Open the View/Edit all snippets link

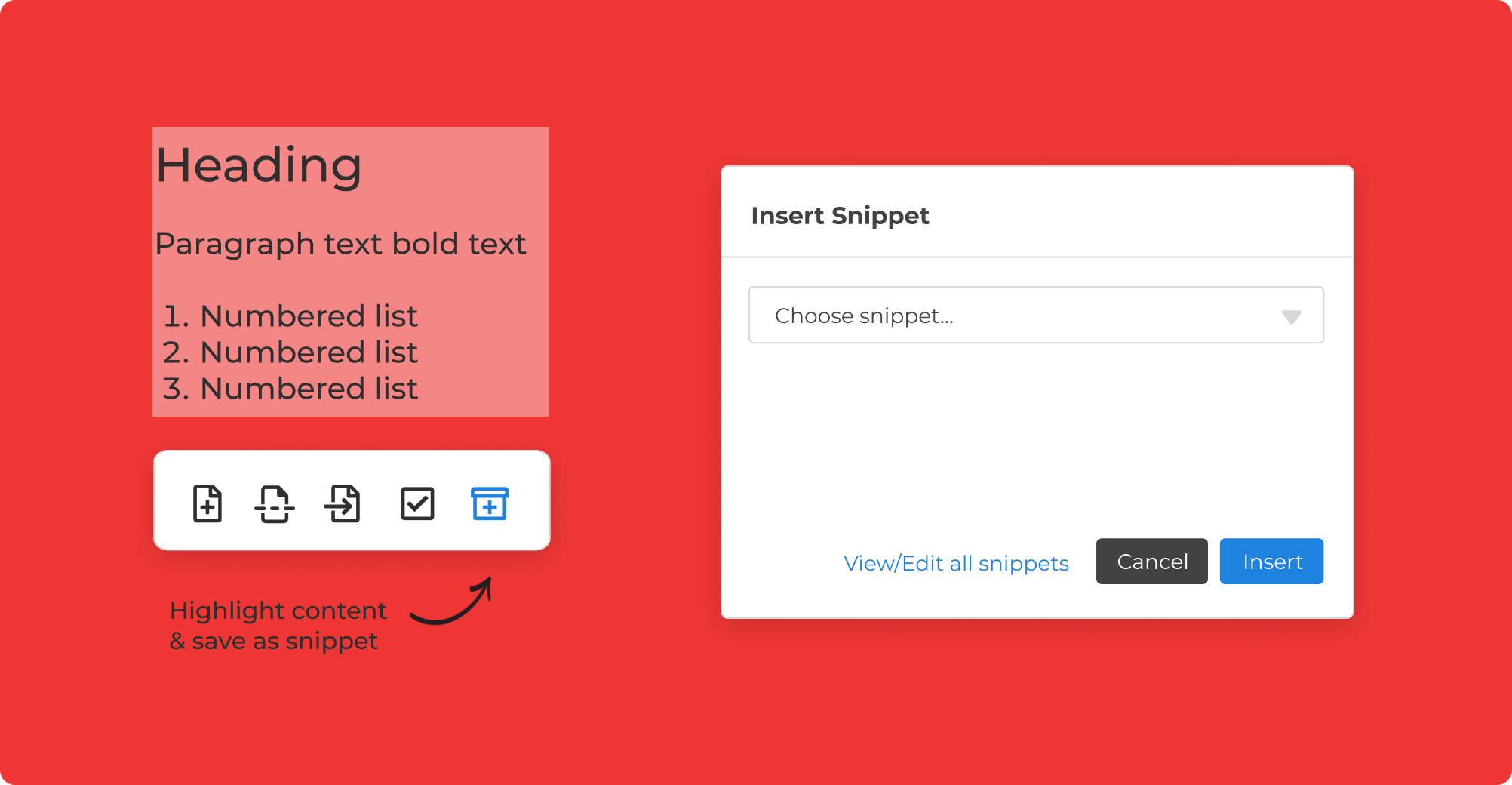click(x=956, y=563)
